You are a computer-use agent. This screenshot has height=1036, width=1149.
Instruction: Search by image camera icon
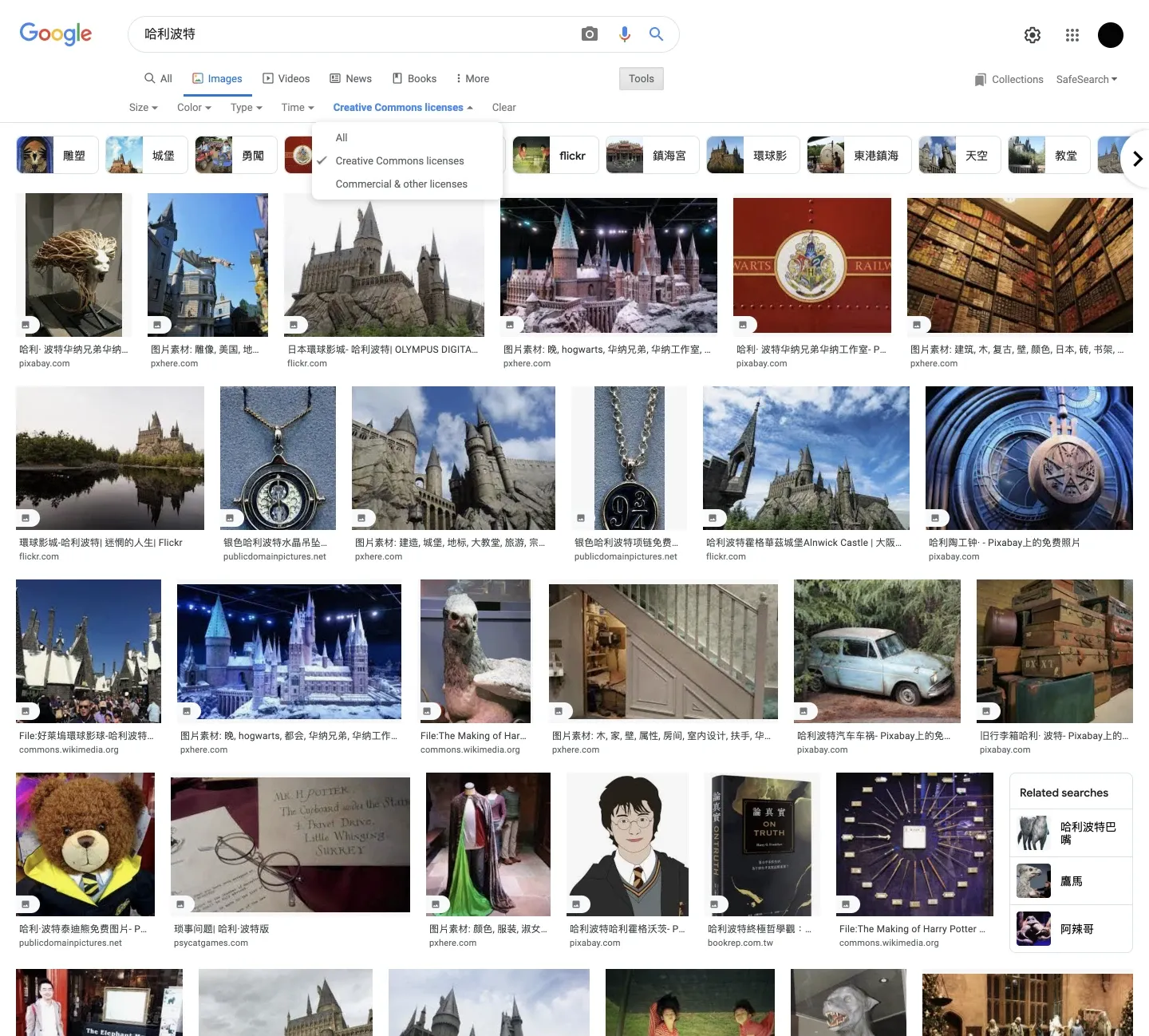coord(590,34)
